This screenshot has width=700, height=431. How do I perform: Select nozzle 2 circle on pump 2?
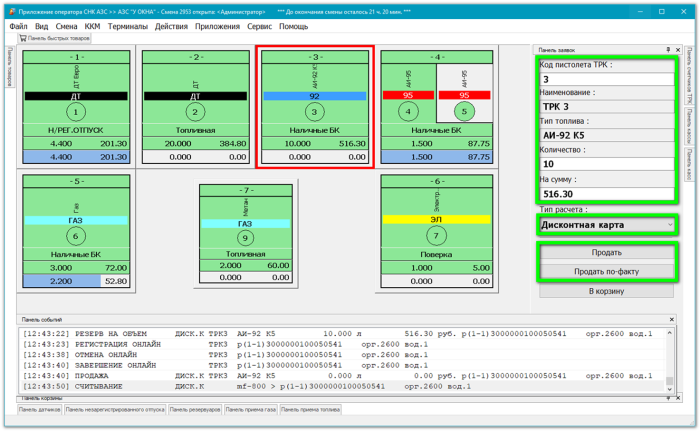coord(195,112)
